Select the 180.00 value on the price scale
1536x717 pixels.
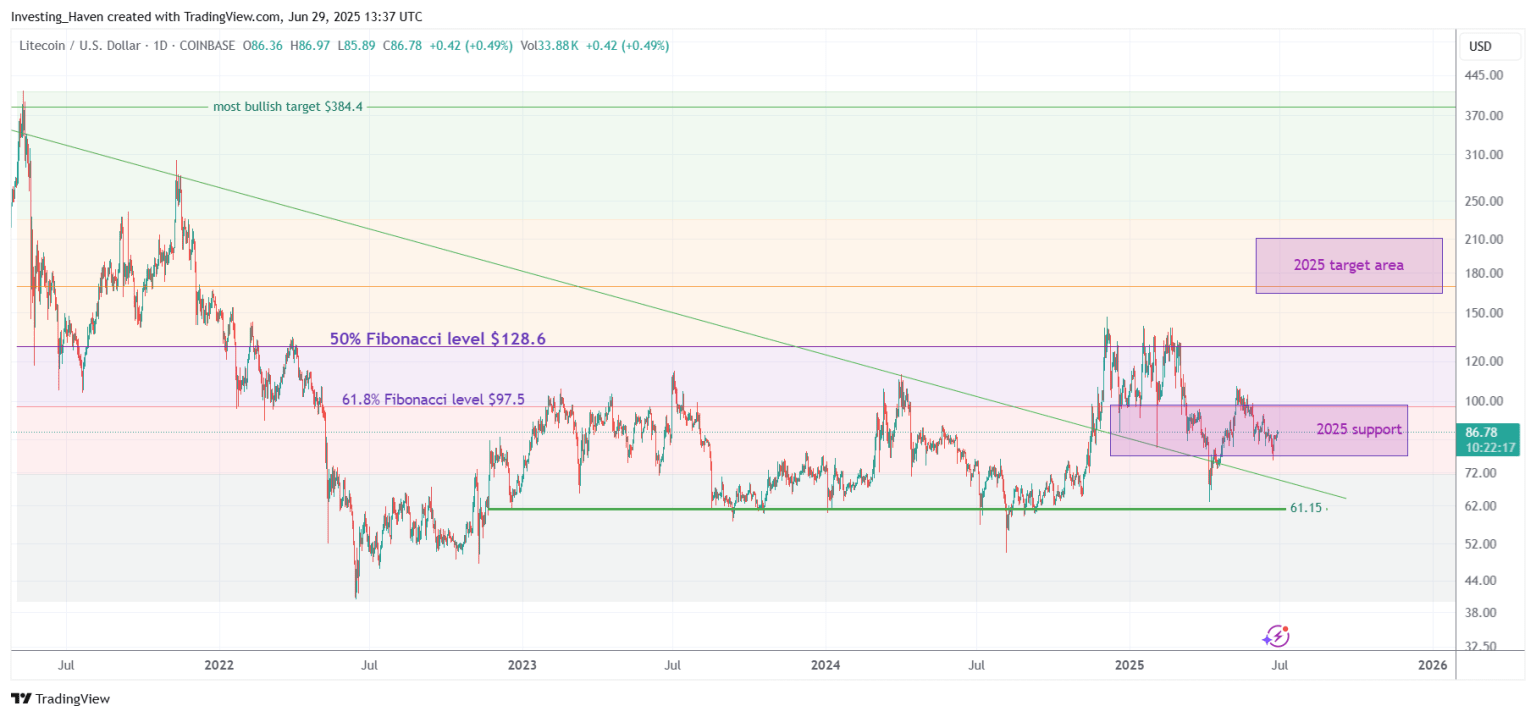click(1483, 271)
